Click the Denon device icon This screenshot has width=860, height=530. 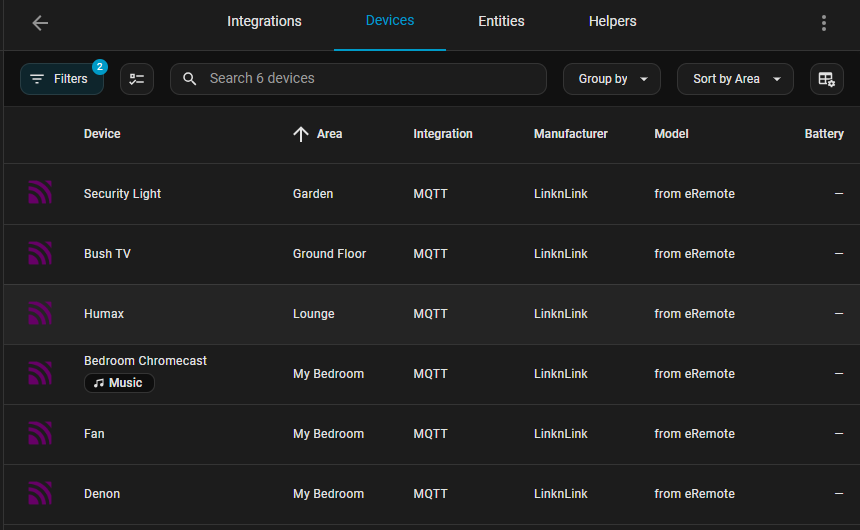(x=40, y=494)
